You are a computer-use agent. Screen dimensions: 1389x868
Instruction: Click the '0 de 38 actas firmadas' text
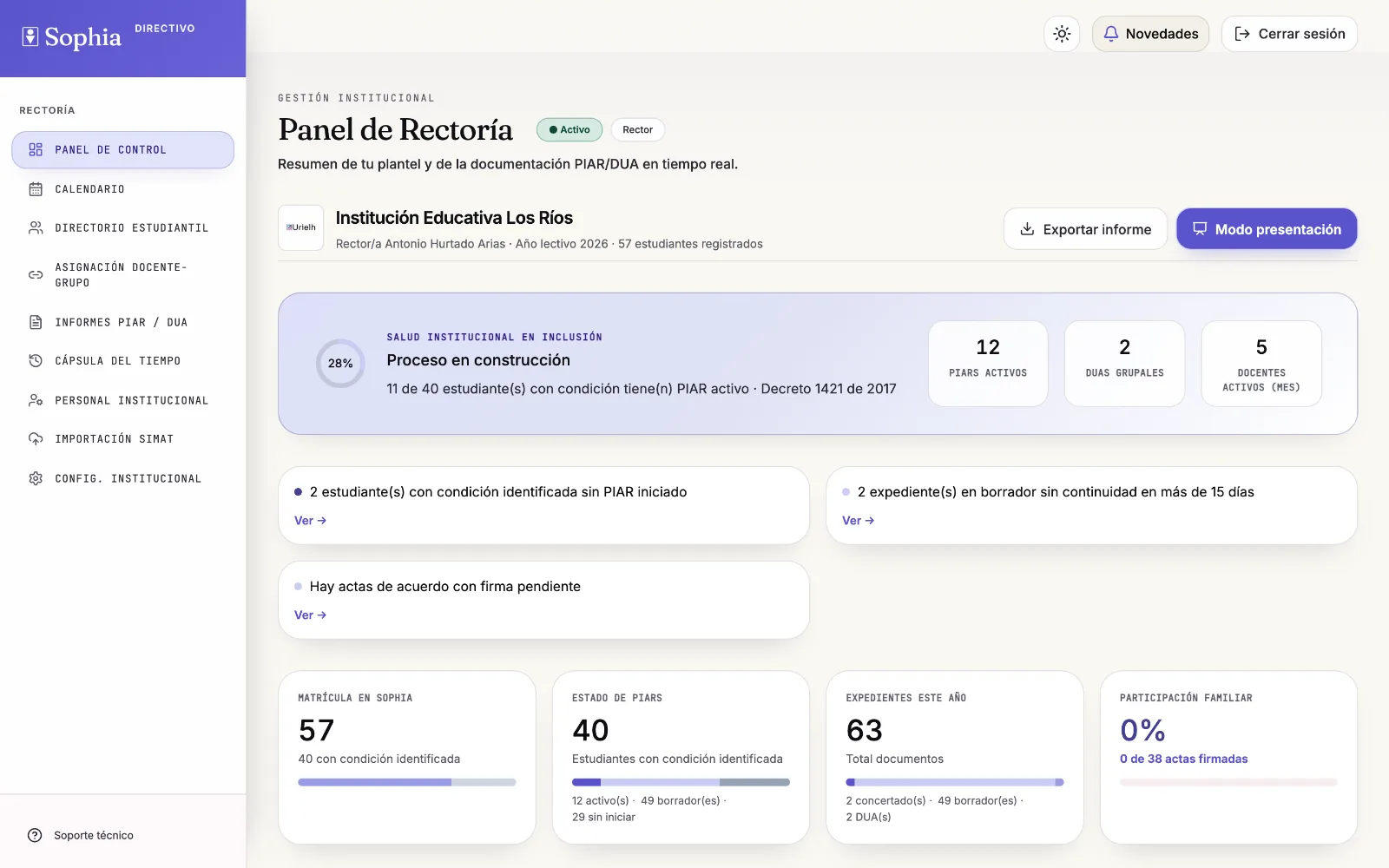[x=1183, y=759]
